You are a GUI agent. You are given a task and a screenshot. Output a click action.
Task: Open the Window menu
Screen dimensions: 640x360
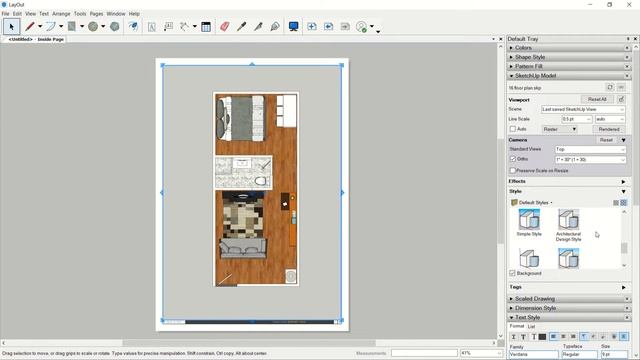pos(116,13)
